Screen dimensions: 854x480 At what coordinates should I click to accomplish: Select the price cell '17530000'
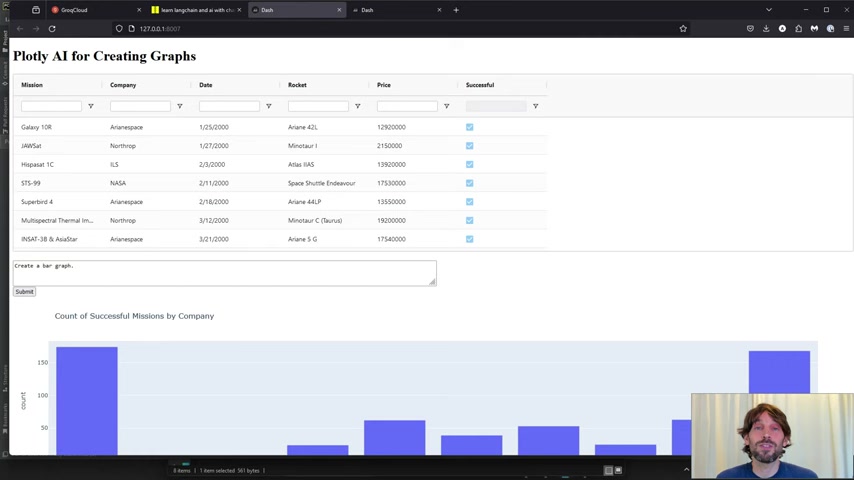coord(391,183)
